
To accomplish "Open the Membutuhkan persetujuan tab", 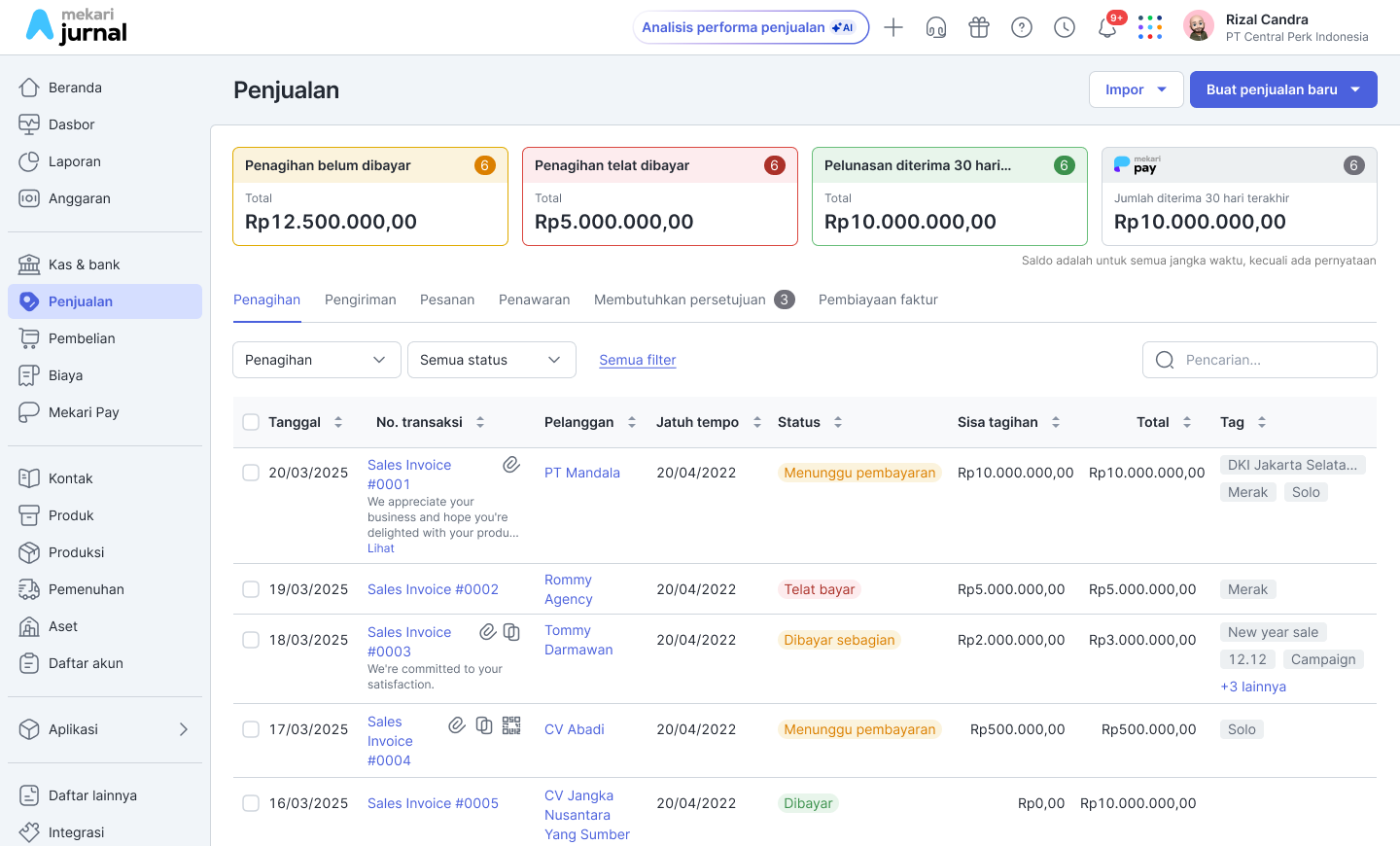I will pos(680,300).
